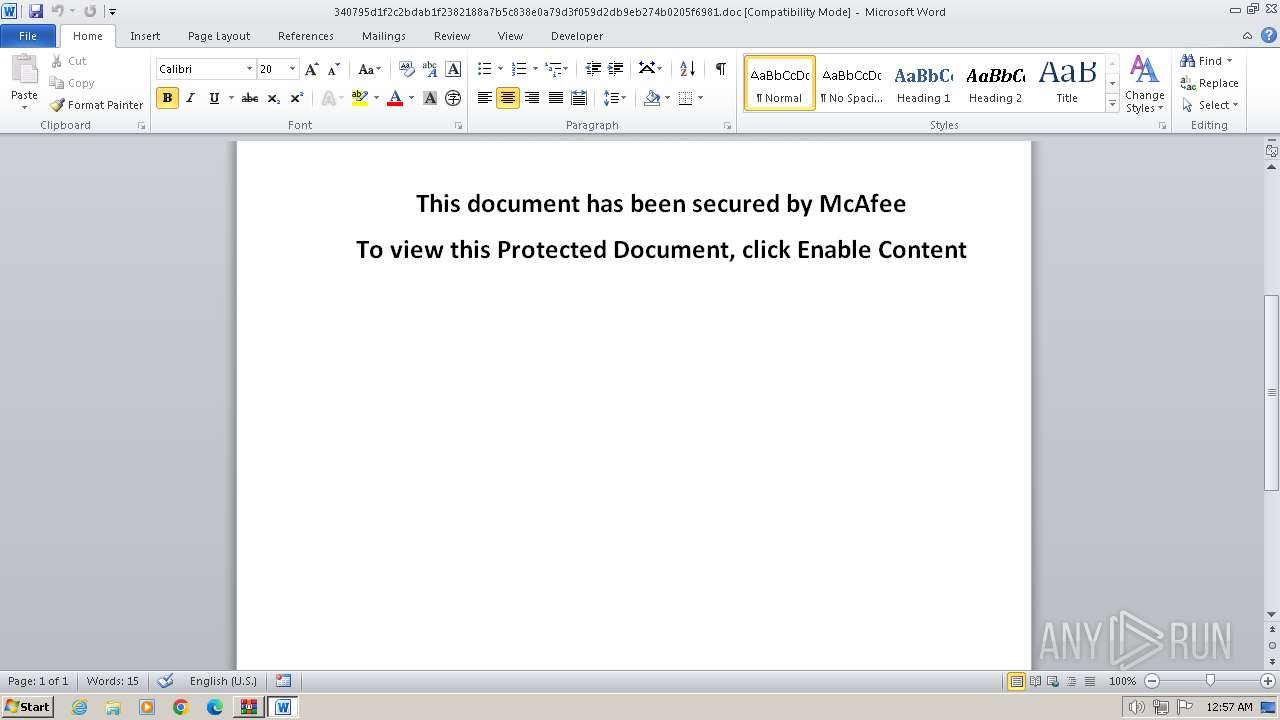Open the File tab
Viewport: 1280px width, 720px height.
[x=28, y=35]
